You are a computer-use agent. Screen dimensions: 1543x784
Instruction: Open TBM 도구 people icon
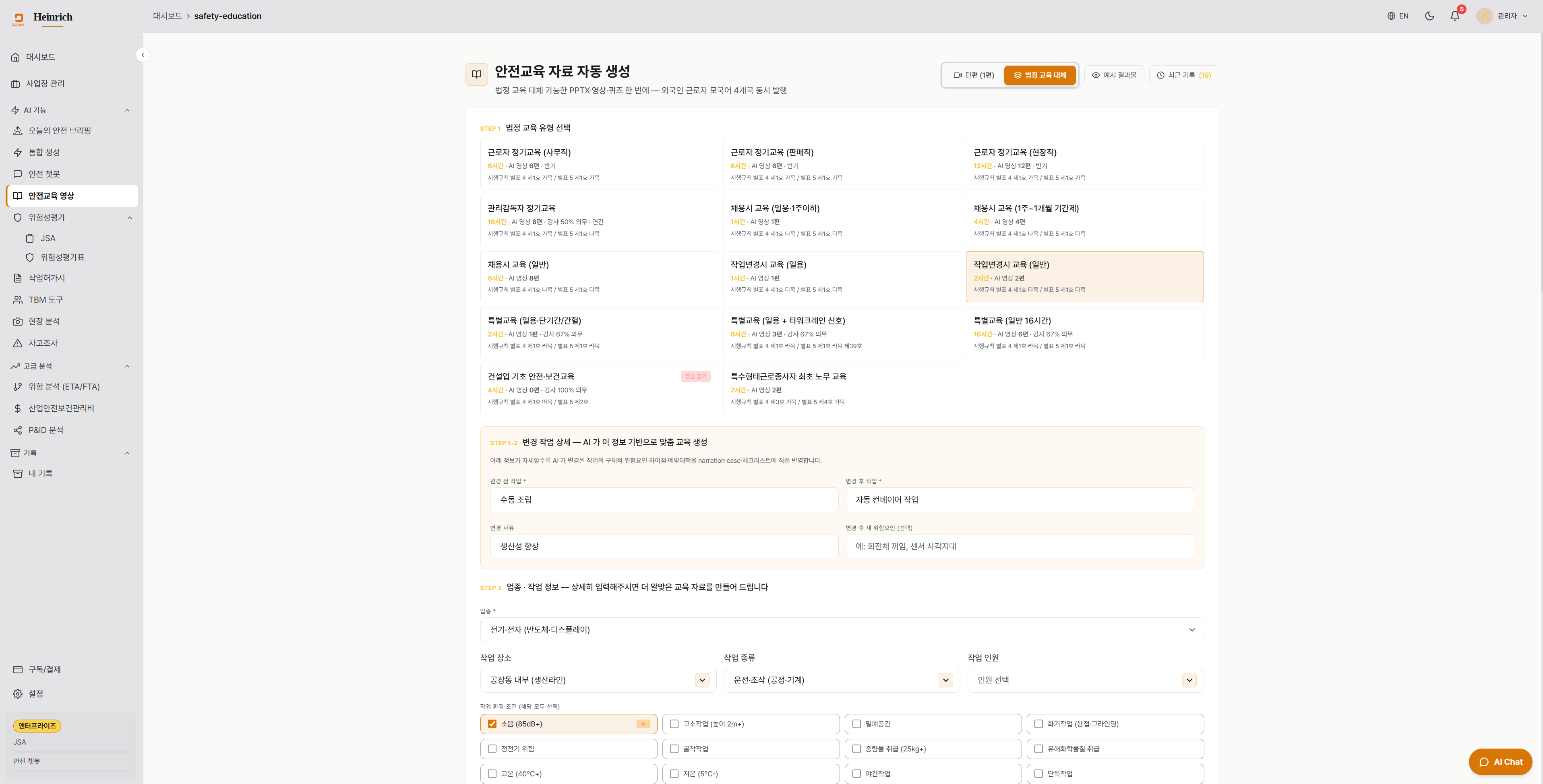click(x=18, y=300)
